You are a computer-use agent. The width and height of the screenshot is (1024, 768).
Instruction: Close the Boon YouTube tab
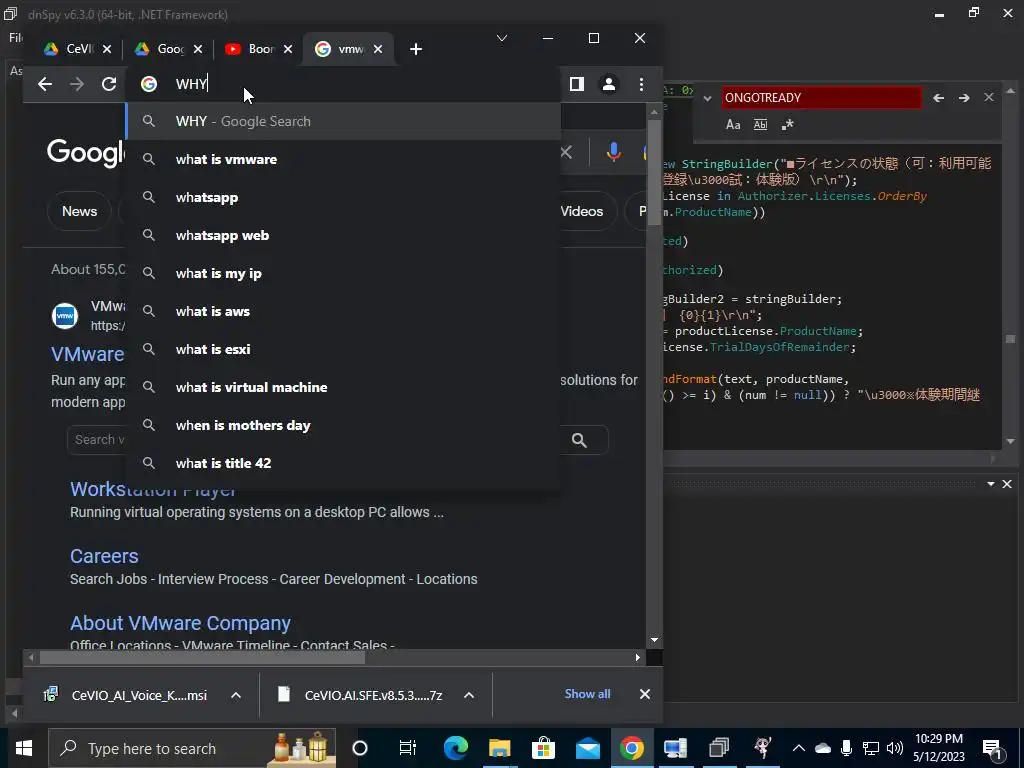point(288,49)
